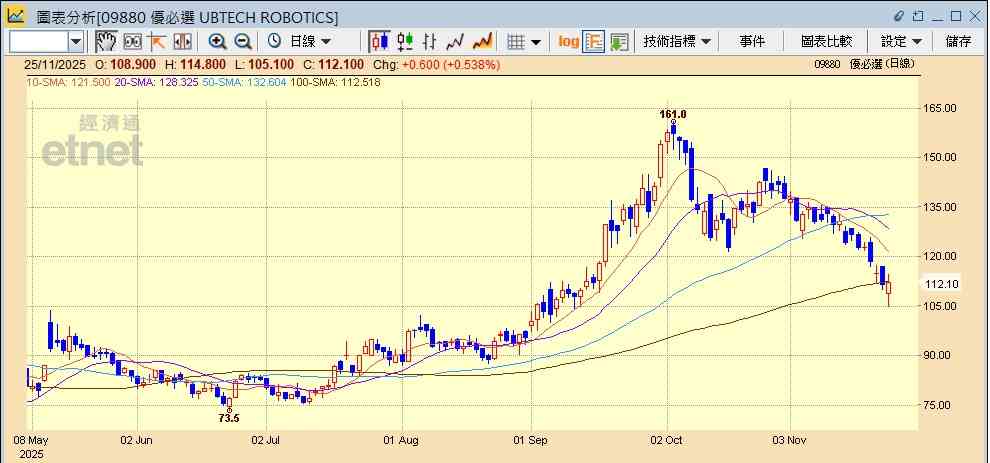The width and height of the screenshot is (990, 463).
Task: Select the trend line drawing tool
Action: (x=156, y=41)
